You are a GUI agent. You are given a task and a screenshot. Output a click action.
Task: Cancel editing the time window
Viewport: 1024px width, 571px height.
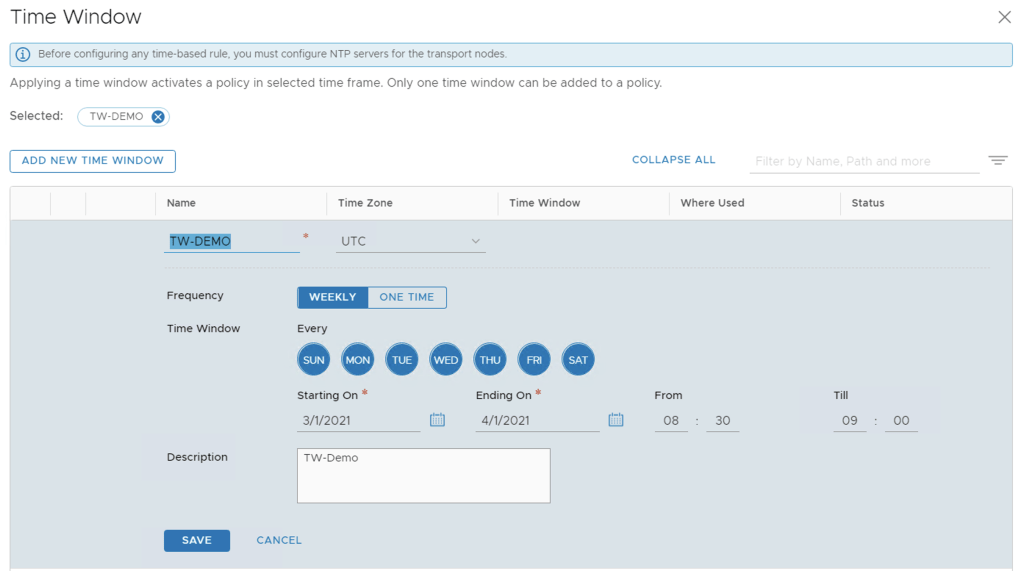[x=278, y=540]
